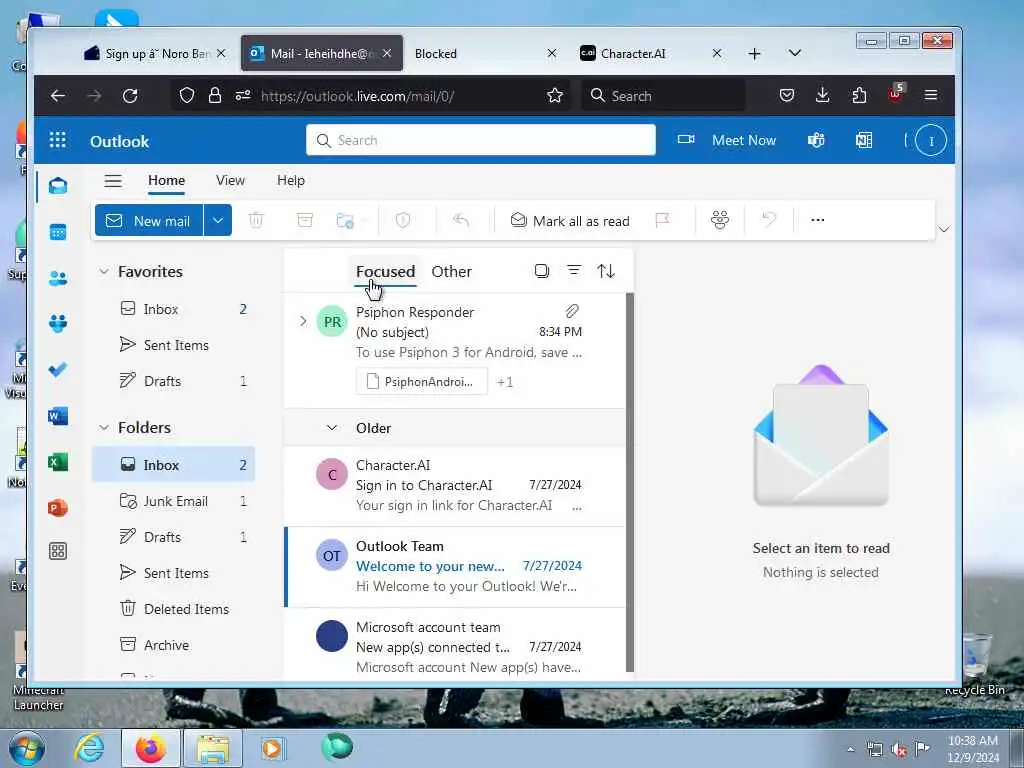Click the Outlook mail search box

tap(481, 140)
